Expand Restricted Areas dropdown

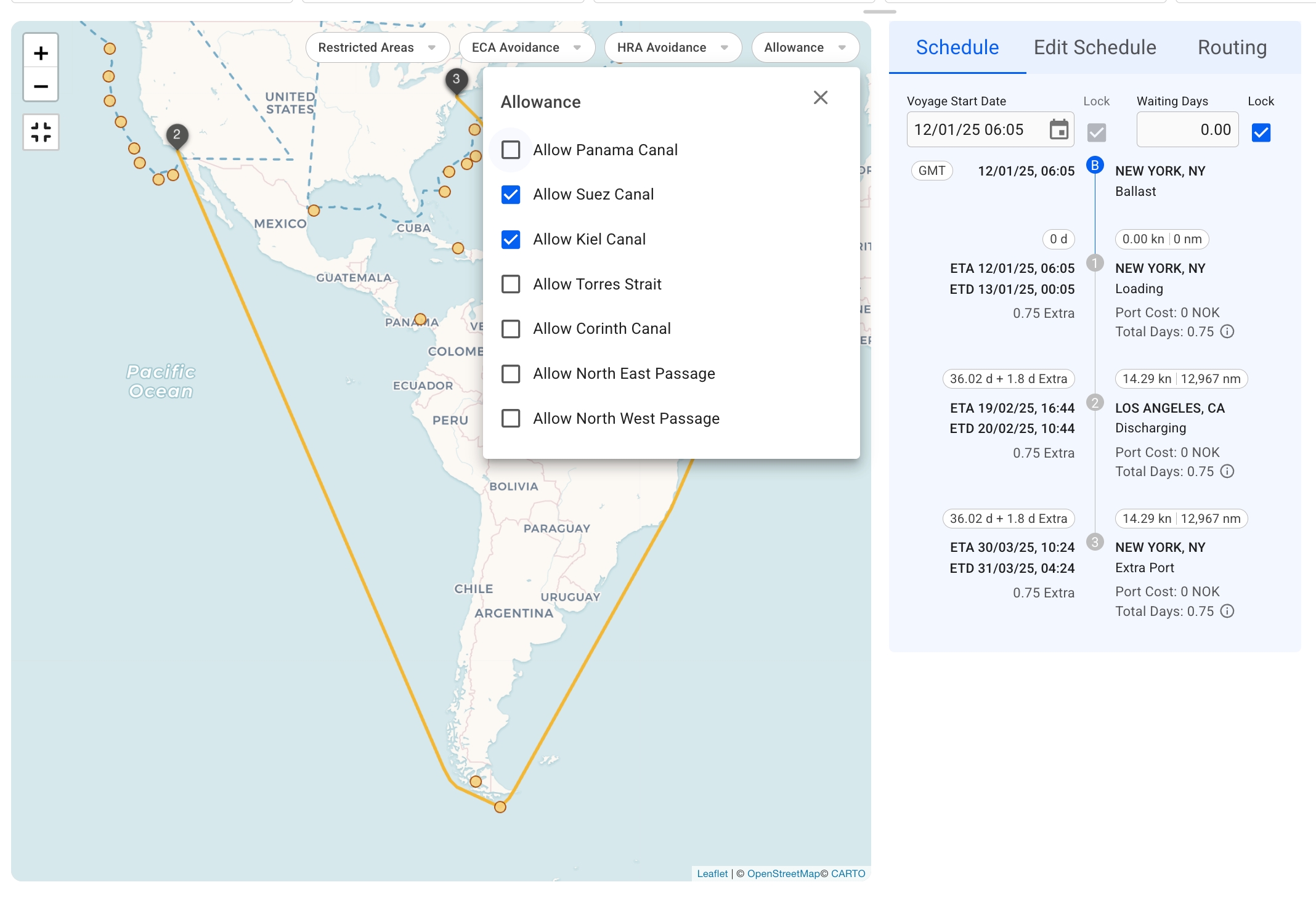point(377,47)
